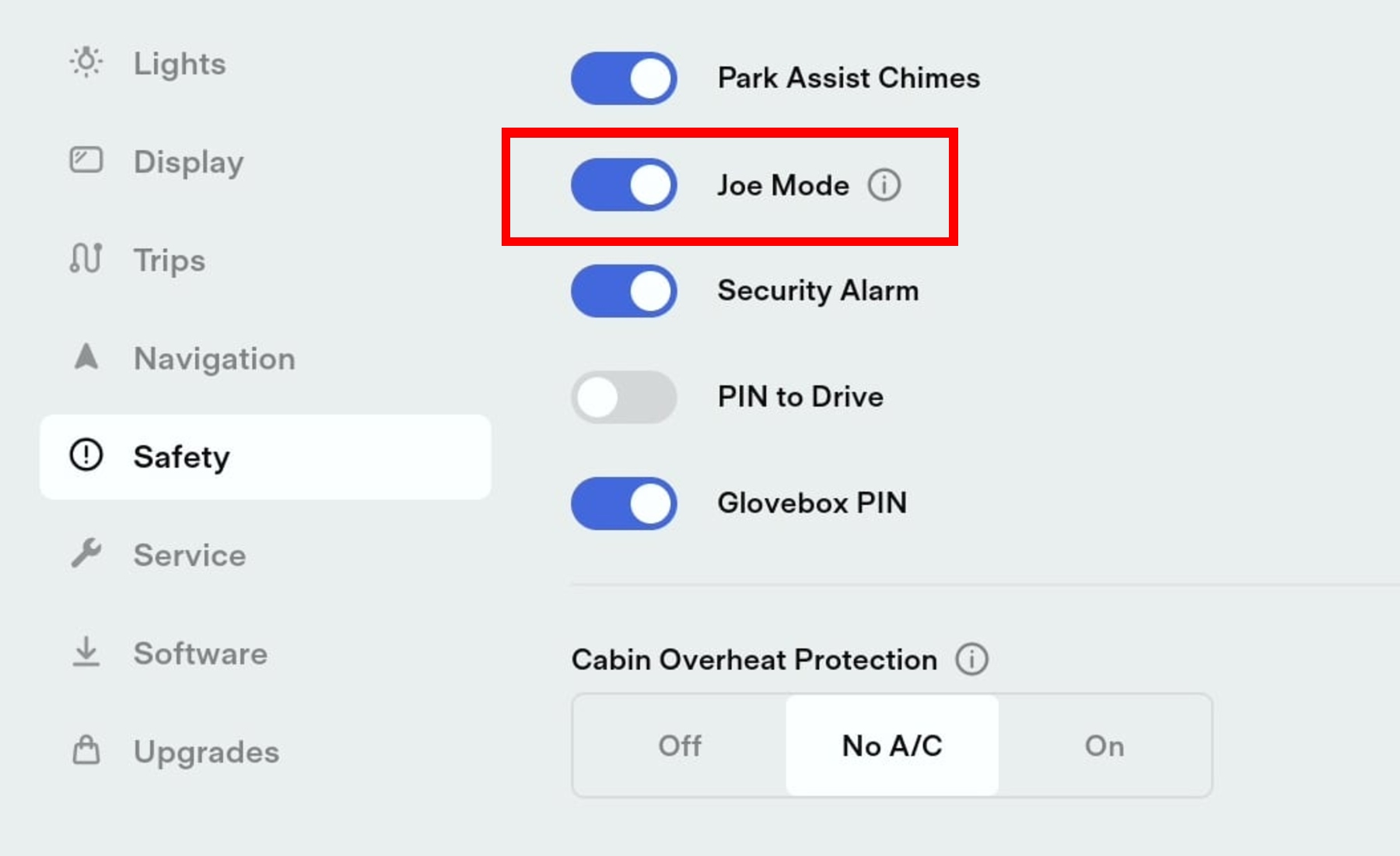
Task: Set Cabin Overheat Protection to On
Action: [1104, 745]
